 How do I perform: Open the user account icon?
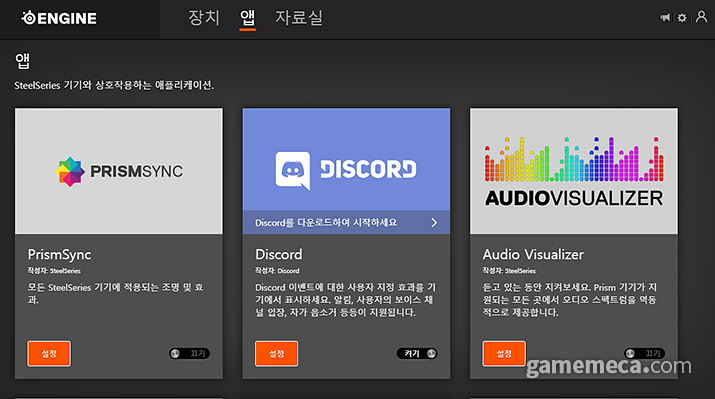[x=701, y=17]
